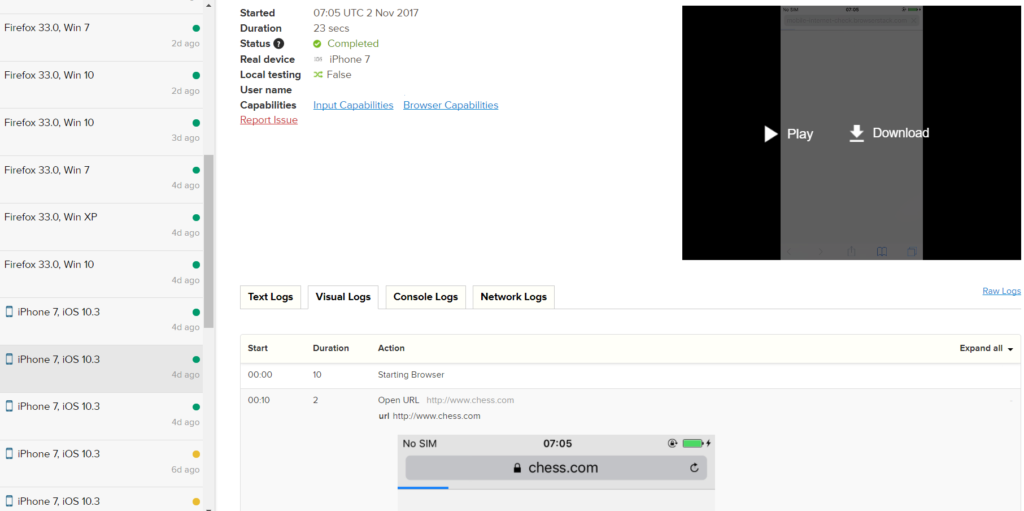Image resolution: width=1024 pixels, height=511 pixels.
Task: Click the session list scrollbar
Action: (x=209, y=240)
